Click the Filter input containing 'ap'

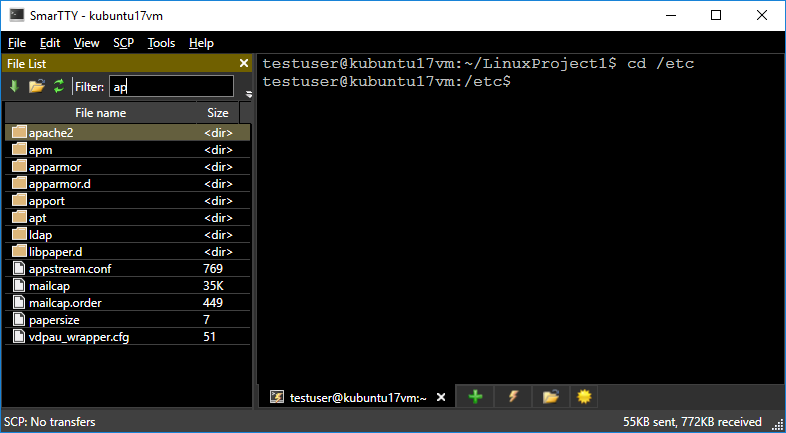171,87
